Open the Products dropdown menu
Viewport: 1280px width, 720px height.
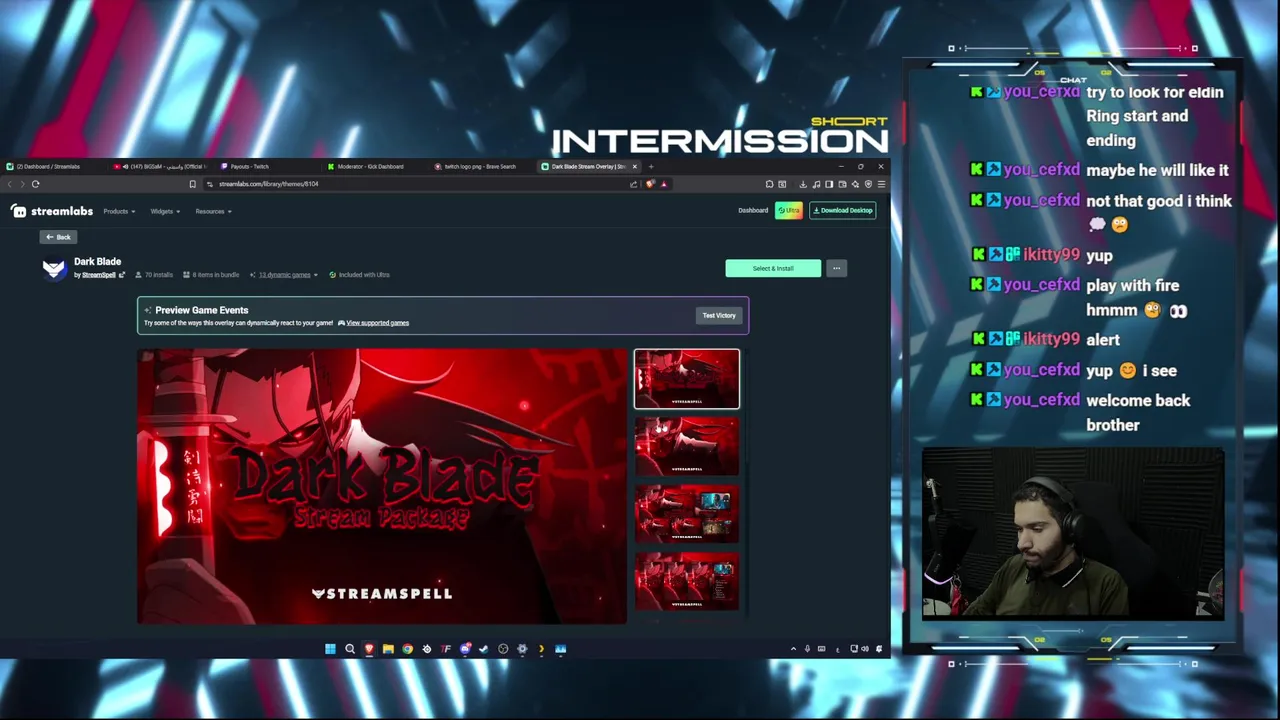118,211
